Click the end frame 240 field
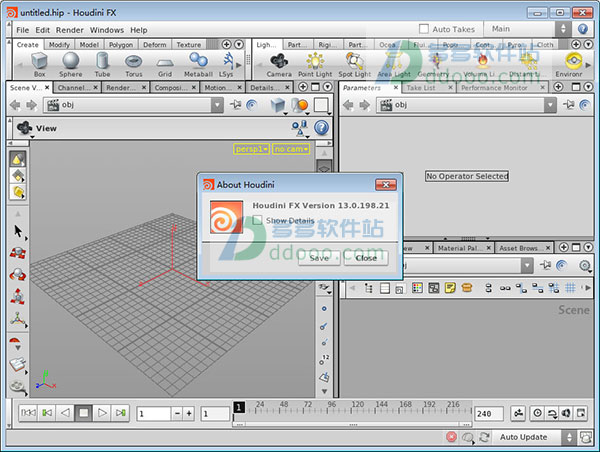Image resolution: width=600 pixels, height=452 pixels. click(489, 414)
